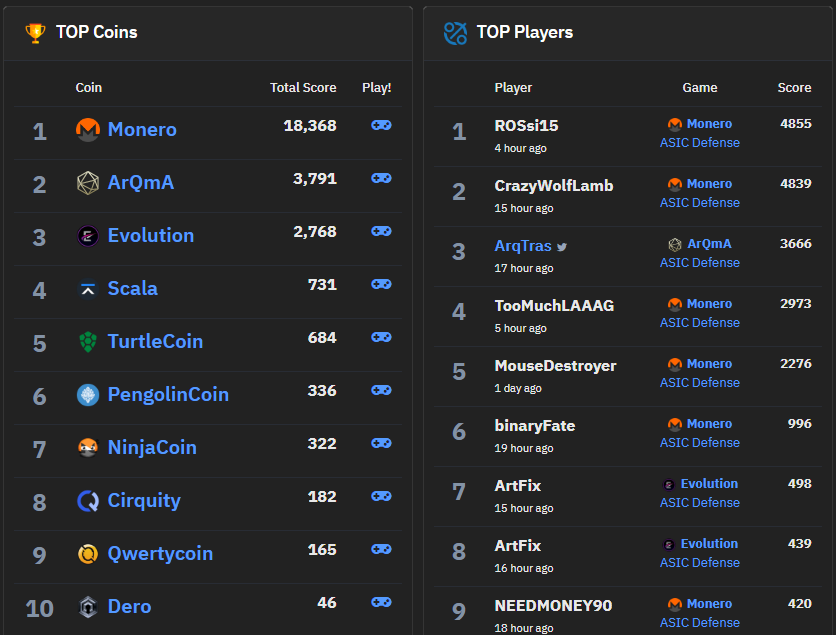Viewport: 836px width, 635px height.
Task: Click the ArQmA icon in ArqTras player row
Action: pos(675,244)
